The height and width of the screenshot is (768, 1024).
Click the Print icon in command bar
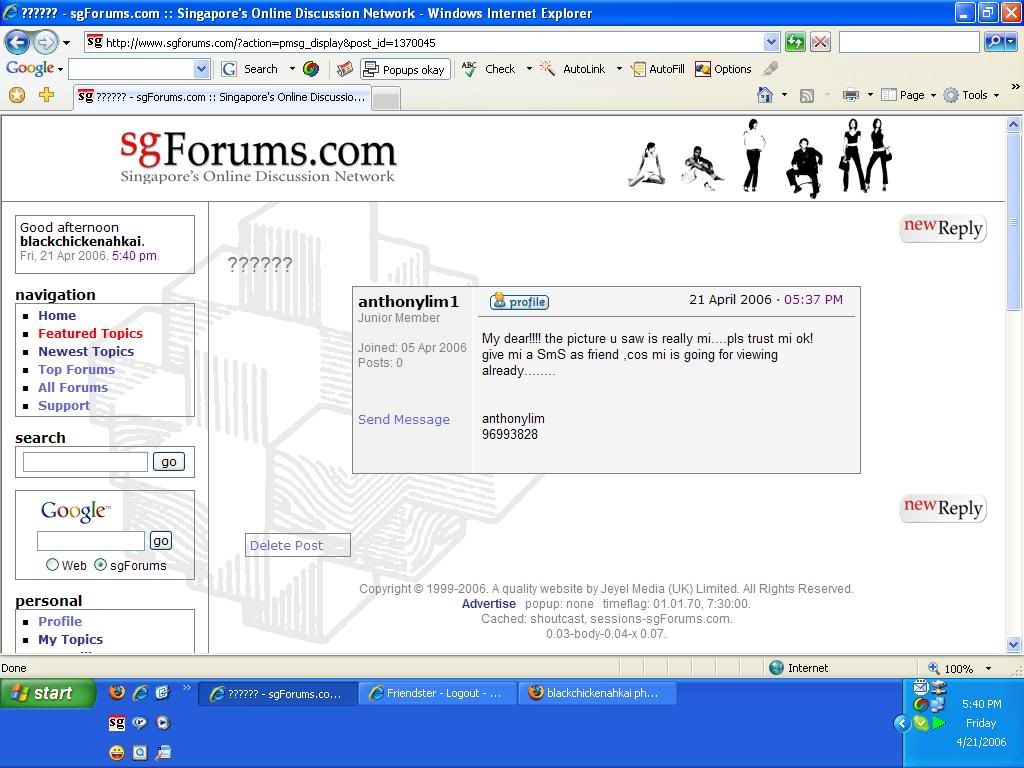tap(850, 95)
